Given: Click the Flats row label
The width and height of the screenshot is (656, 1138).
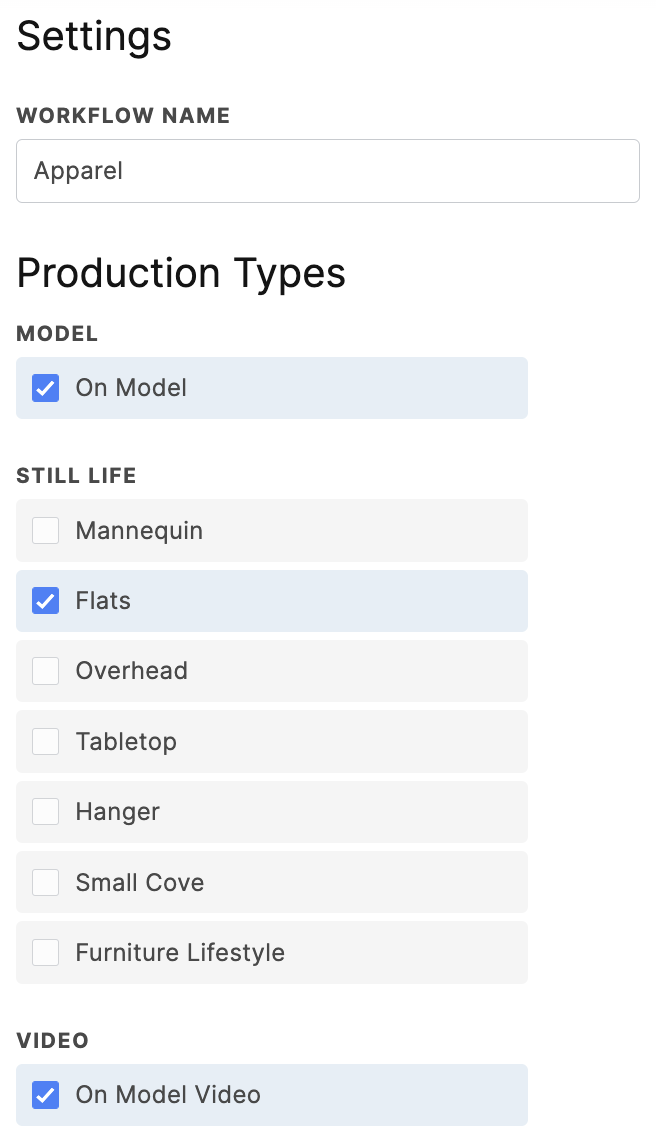Looking at the screenshot, I should tap(103, 600).
